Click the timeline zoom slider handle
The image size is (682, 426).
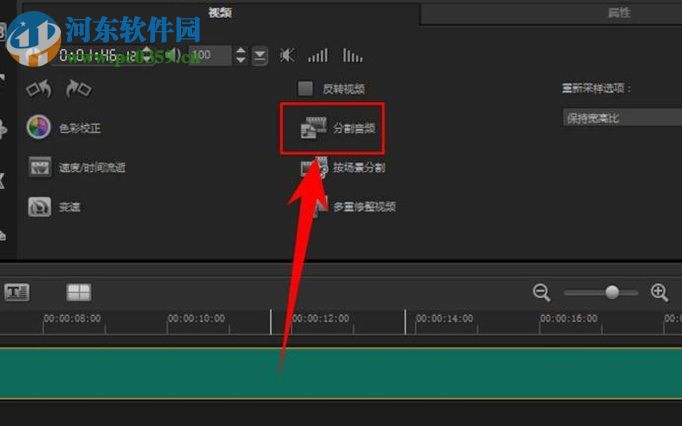point(612,292)
